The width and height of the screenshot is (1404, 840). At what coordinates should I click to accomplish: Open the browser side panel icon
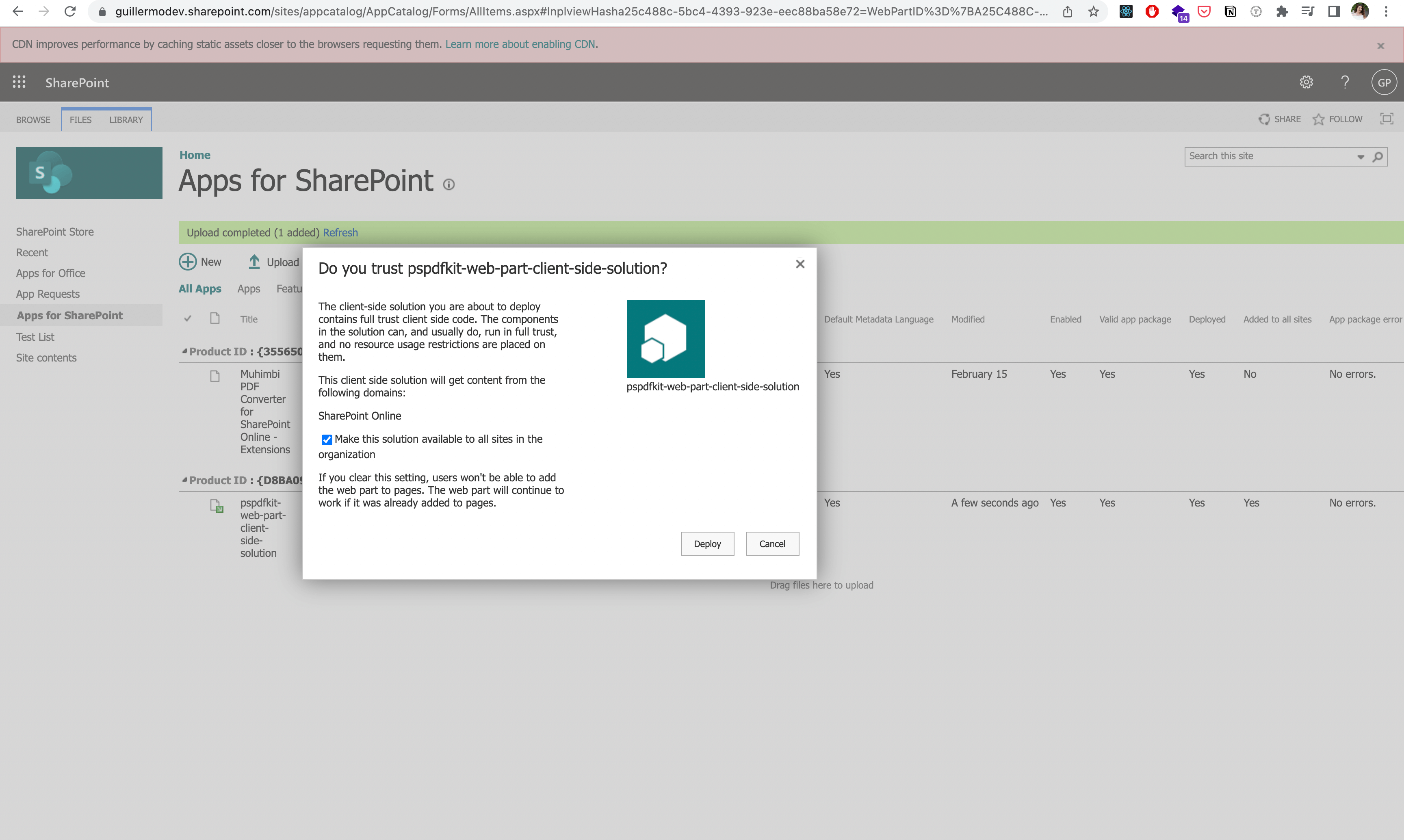[x=1334, y=11]
